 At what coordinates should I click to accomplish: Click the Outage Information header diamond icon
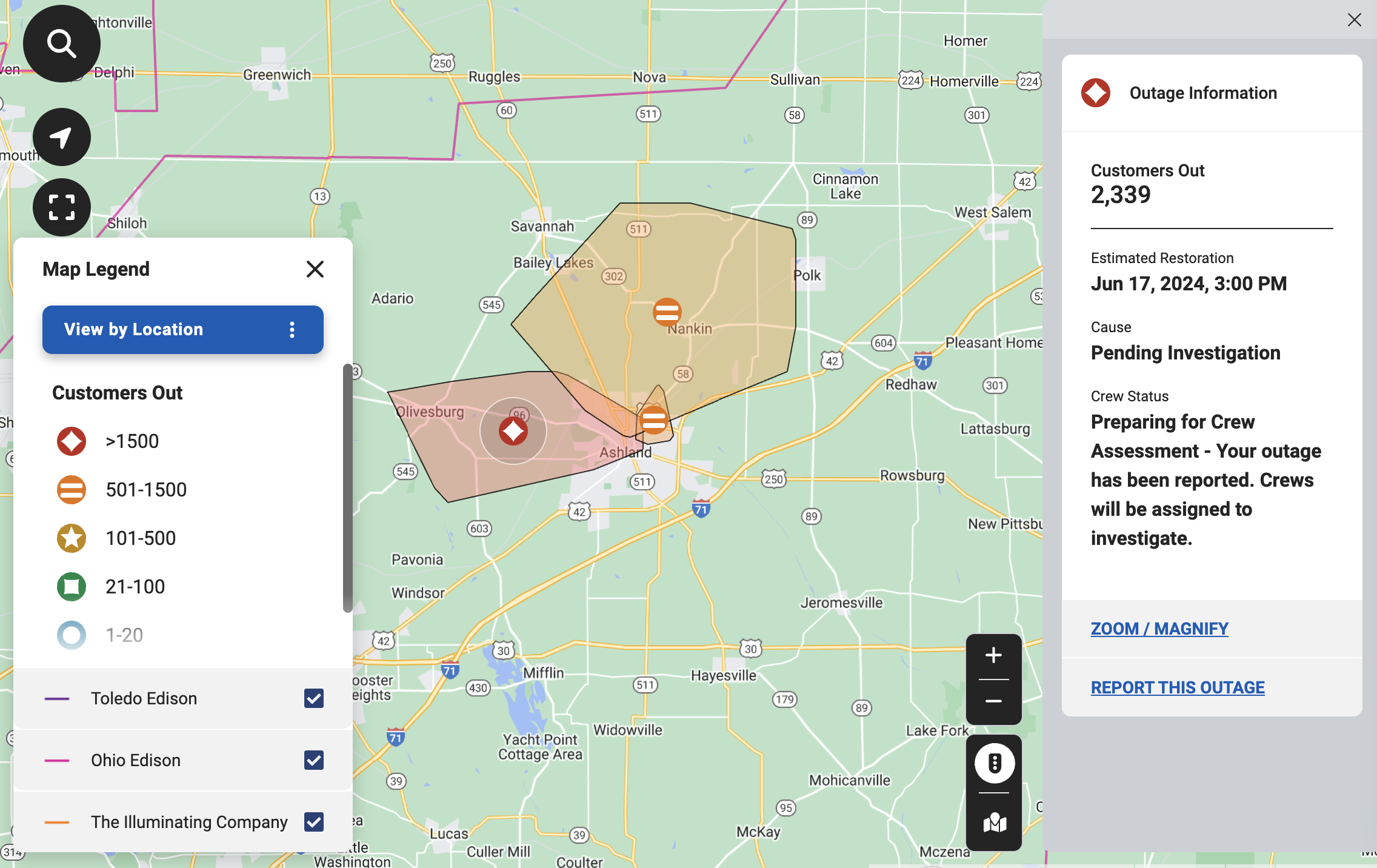[1096, 93]
